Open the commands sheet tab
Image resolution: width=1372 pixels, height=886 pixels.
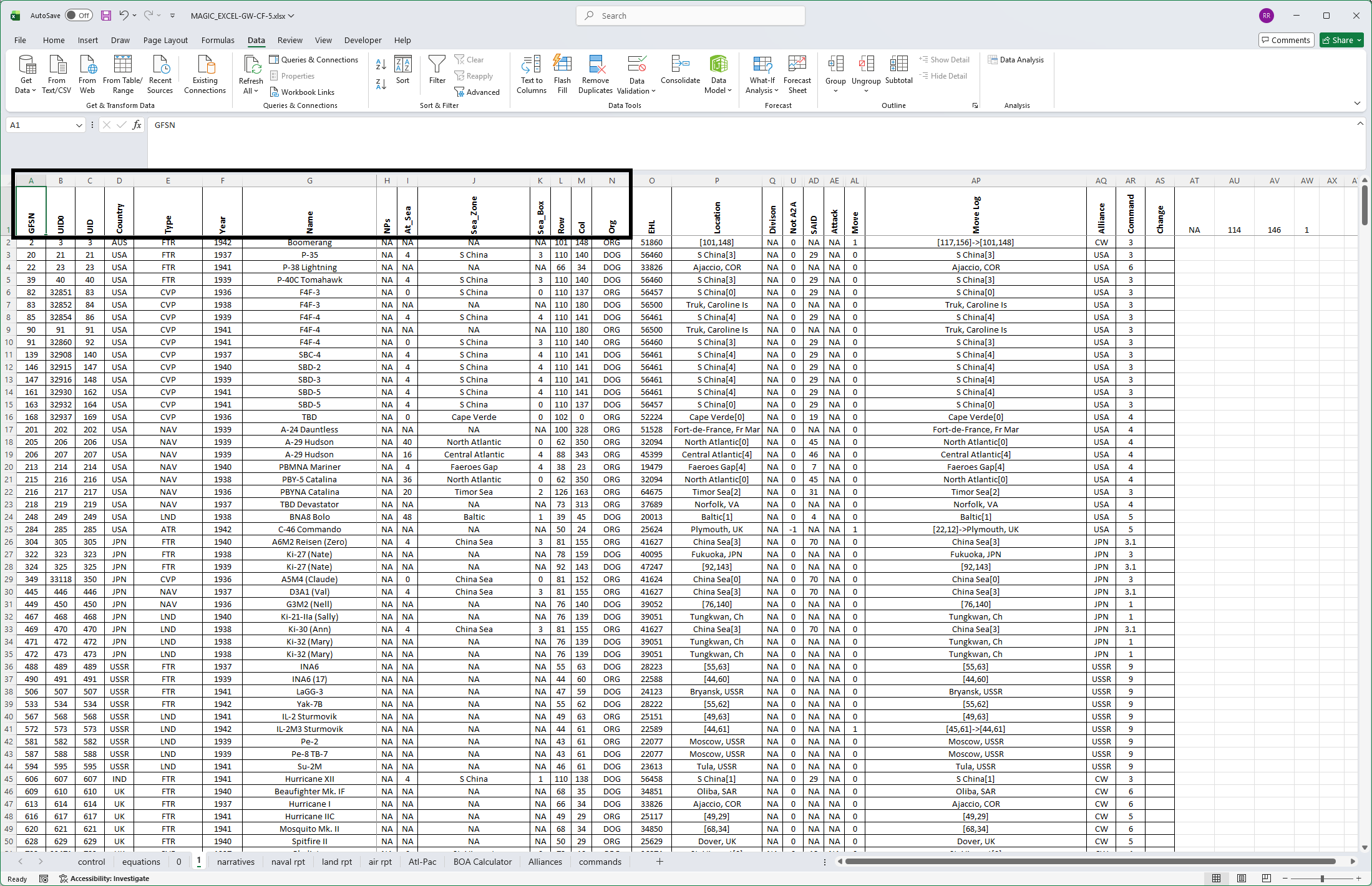click(x=600, y=862)
